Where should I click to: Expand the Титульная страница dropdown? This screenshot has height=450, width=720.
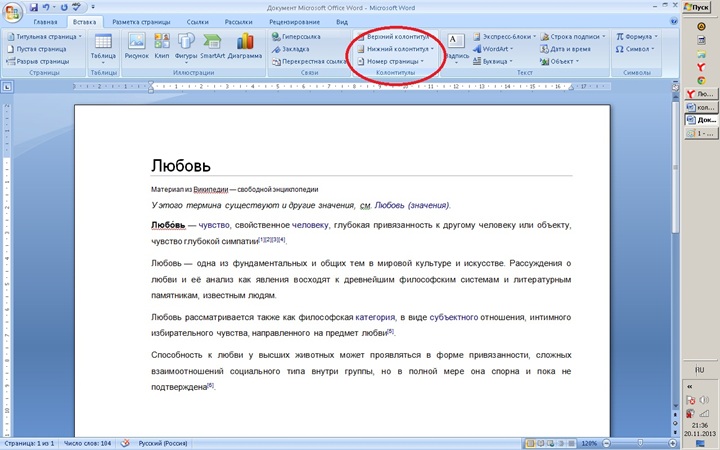click(45, 36)
